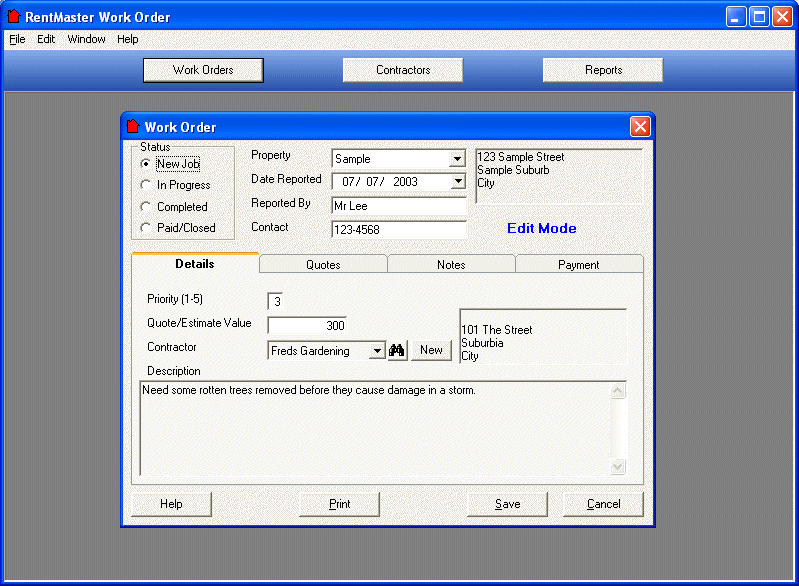Open the Payment tab
Viewport: 799px width, 586px height.
pyautogui.click(x=579, y=265)
